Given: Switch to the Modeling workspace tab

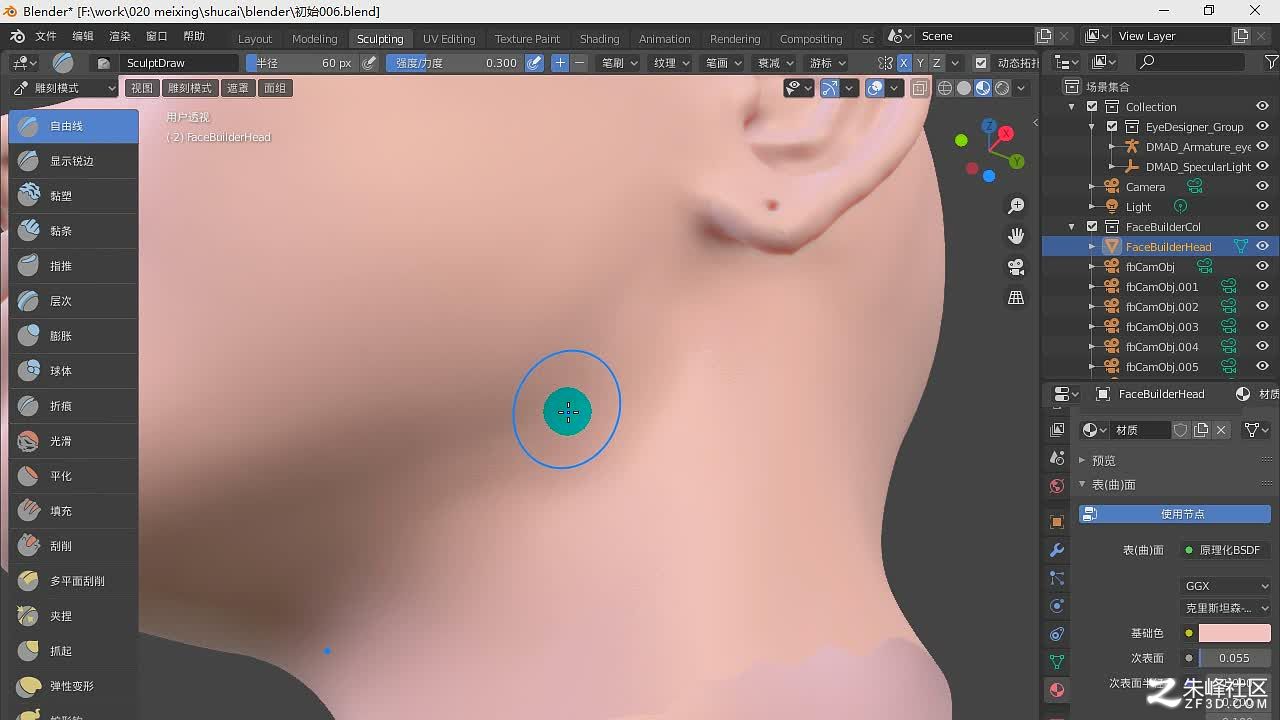Looking at the screenshot, I should [x=314, y=39].
